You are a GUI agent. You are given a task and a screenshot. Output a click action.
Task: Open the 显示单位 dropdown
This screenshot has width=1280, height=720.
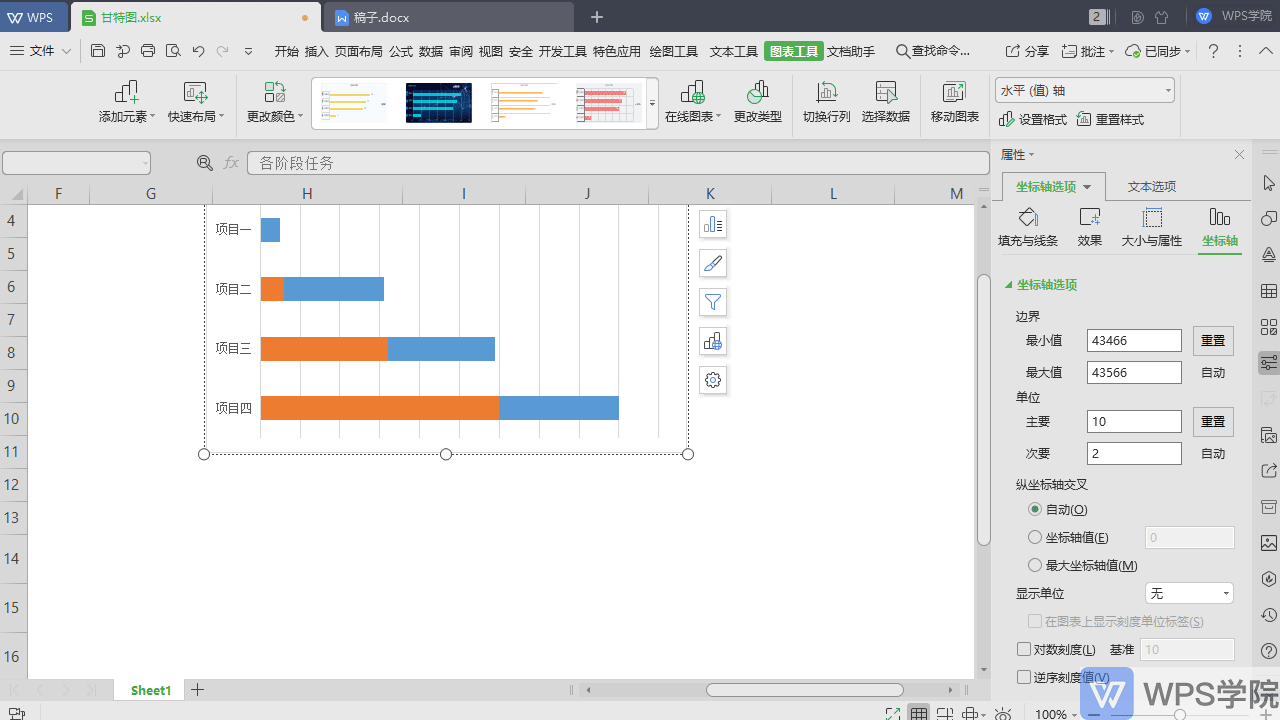coord(1189,594)
